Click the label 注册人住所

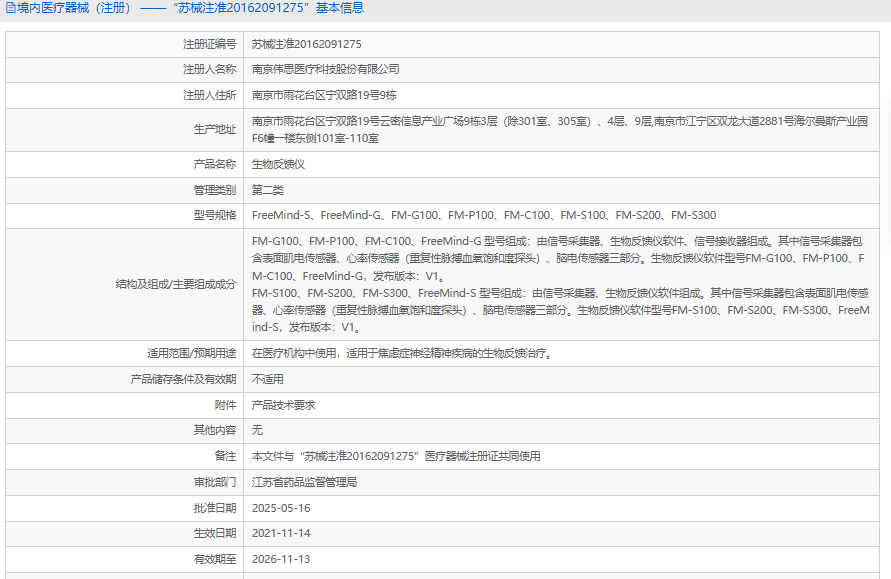point(209,95)
